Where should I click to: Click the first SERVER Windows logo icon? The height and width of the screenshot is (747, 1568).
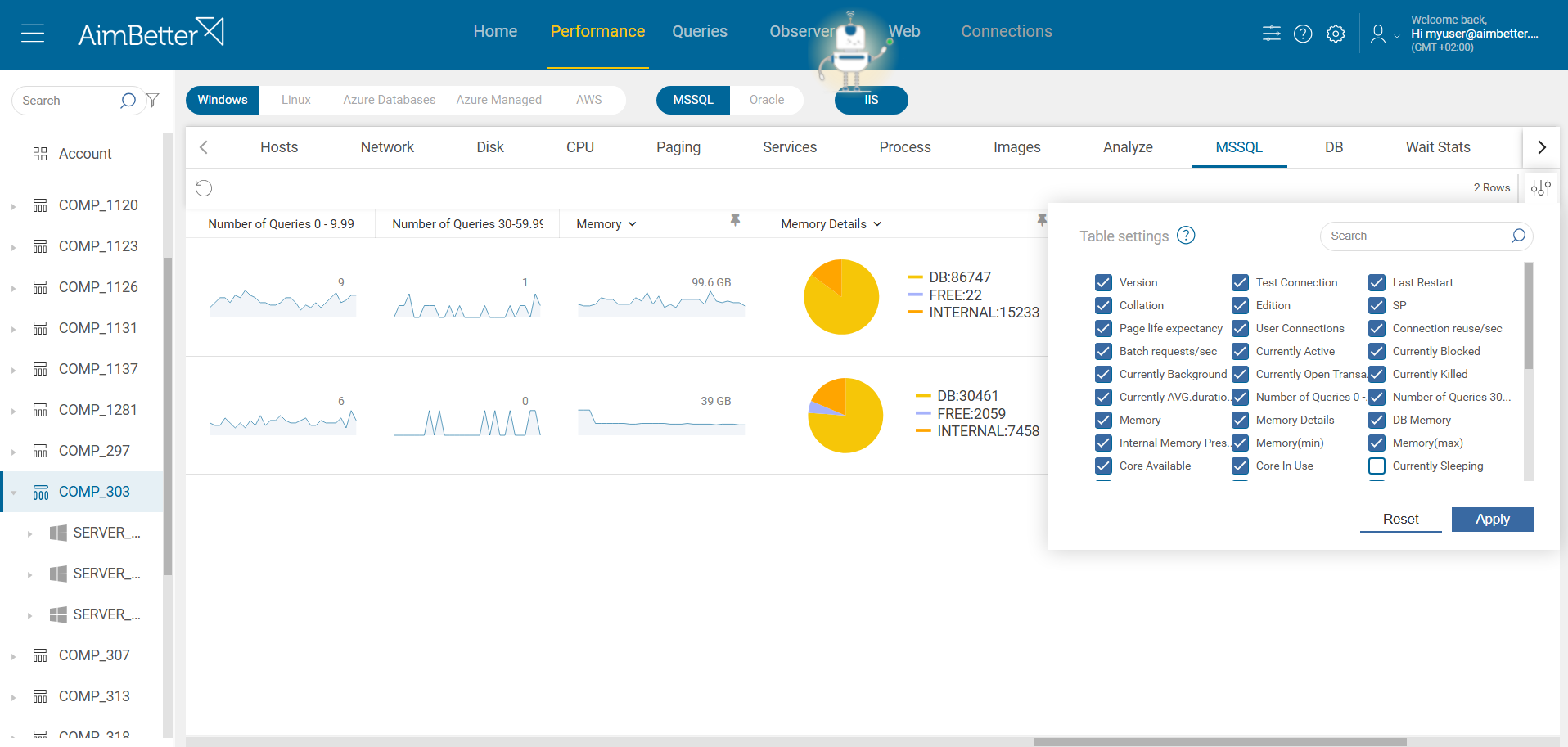[58, 533]
